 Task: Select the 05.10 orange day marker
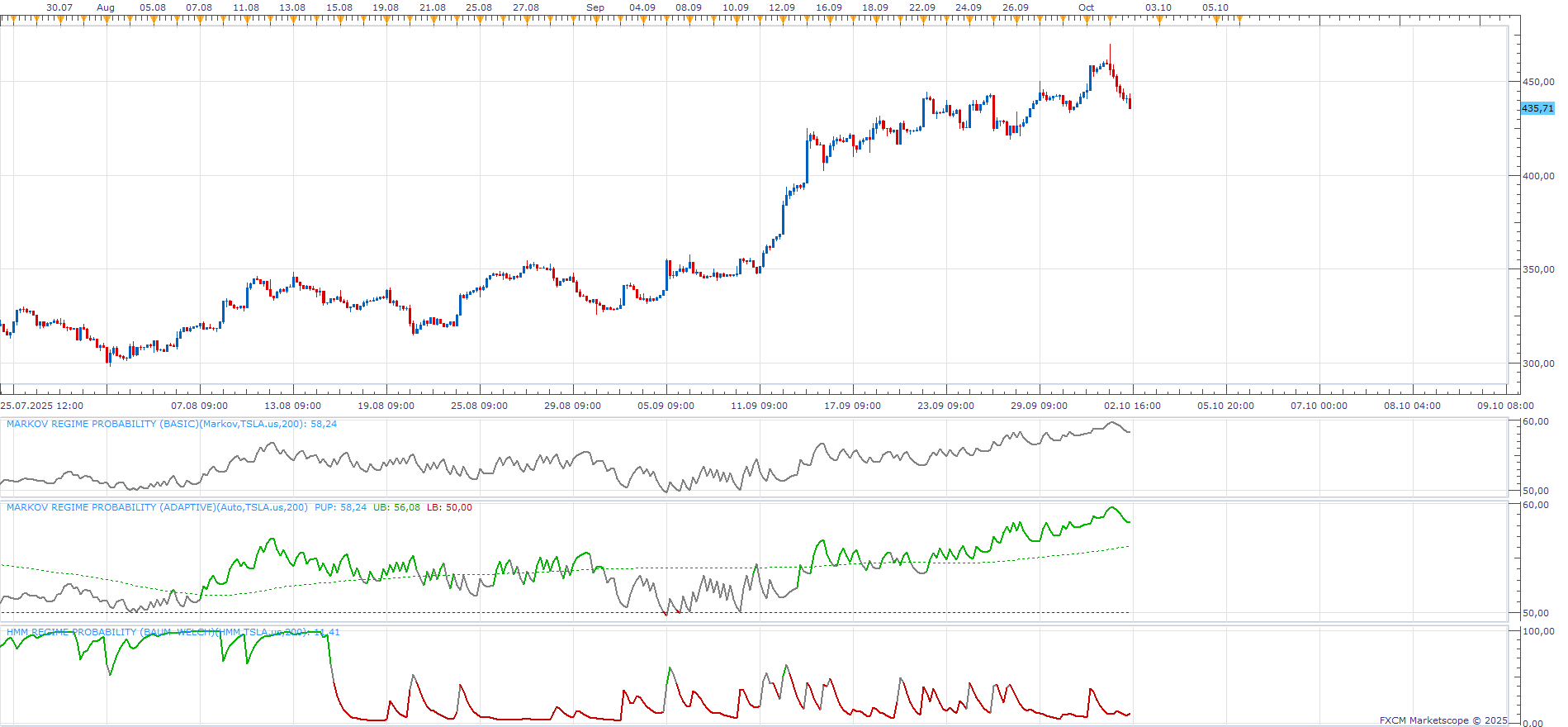1215,20
